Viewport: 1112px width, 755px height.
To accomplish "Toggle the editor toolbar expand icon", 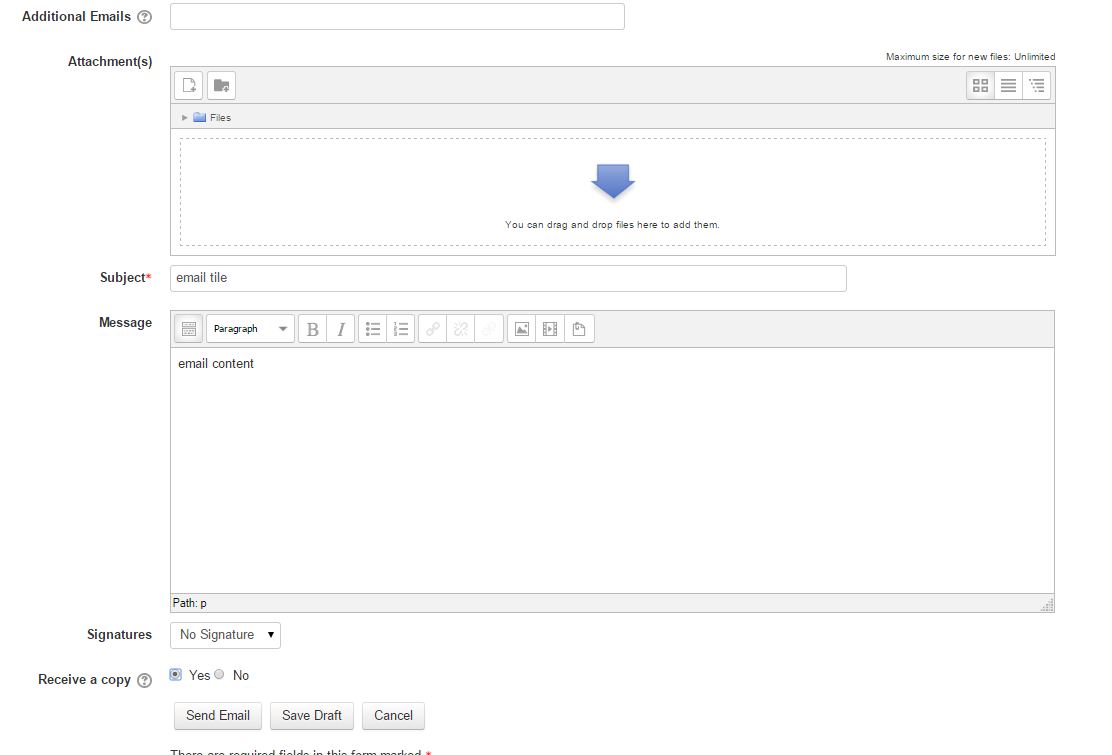I will click(x=189, y=329).
